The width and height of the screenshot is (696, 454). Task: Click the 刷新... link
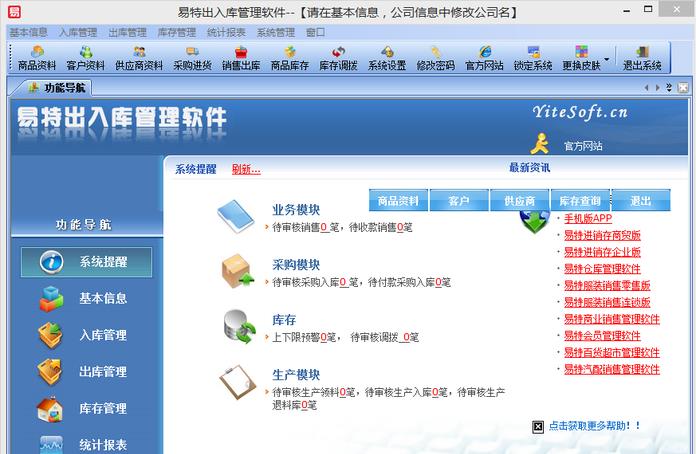(246, 169)
